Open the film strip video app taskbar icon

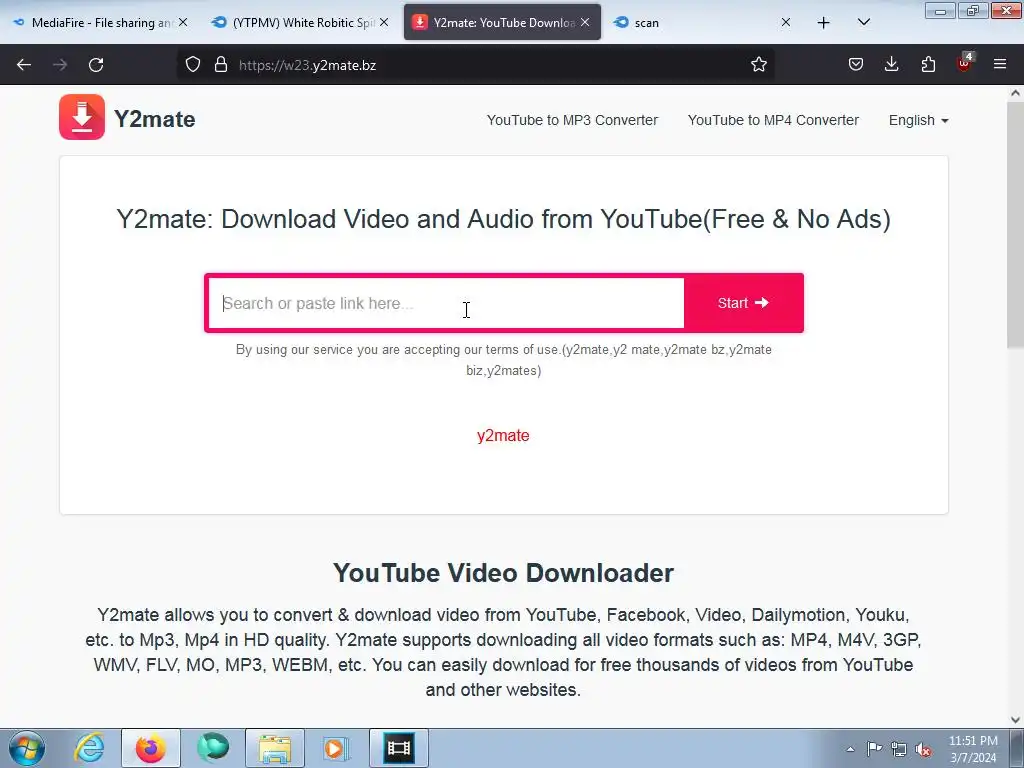pyautogui.click(x=398, y=748)
